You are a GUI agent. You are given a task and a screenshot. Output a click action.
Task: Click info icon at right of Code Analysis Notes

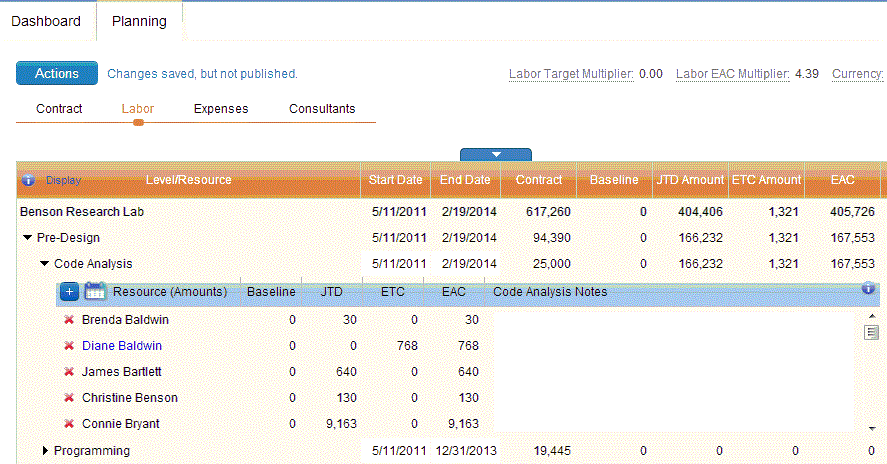click(x=868, y=289)
